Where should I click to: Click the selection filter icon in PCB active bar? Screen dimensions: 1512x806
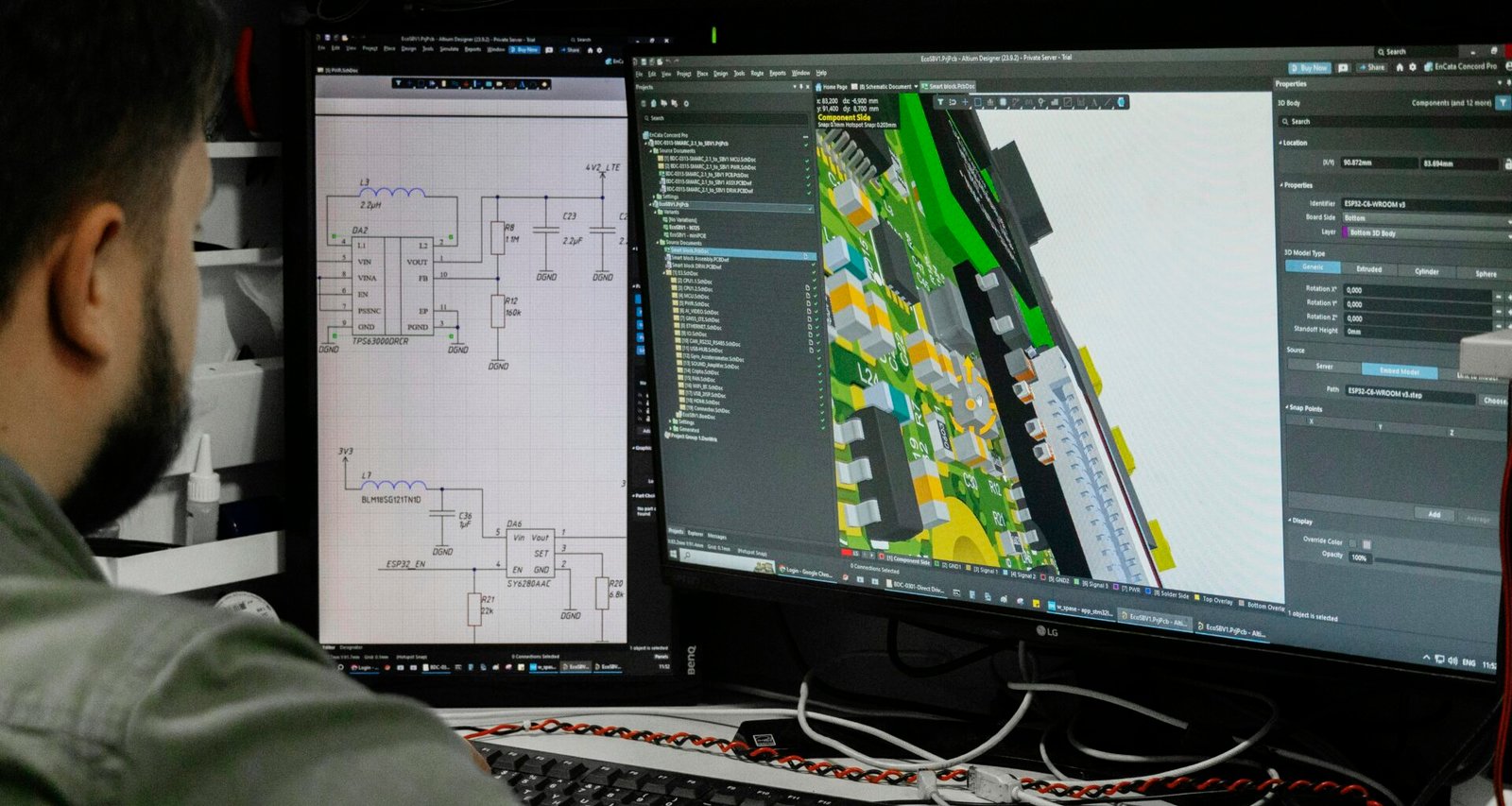point(940,102)
